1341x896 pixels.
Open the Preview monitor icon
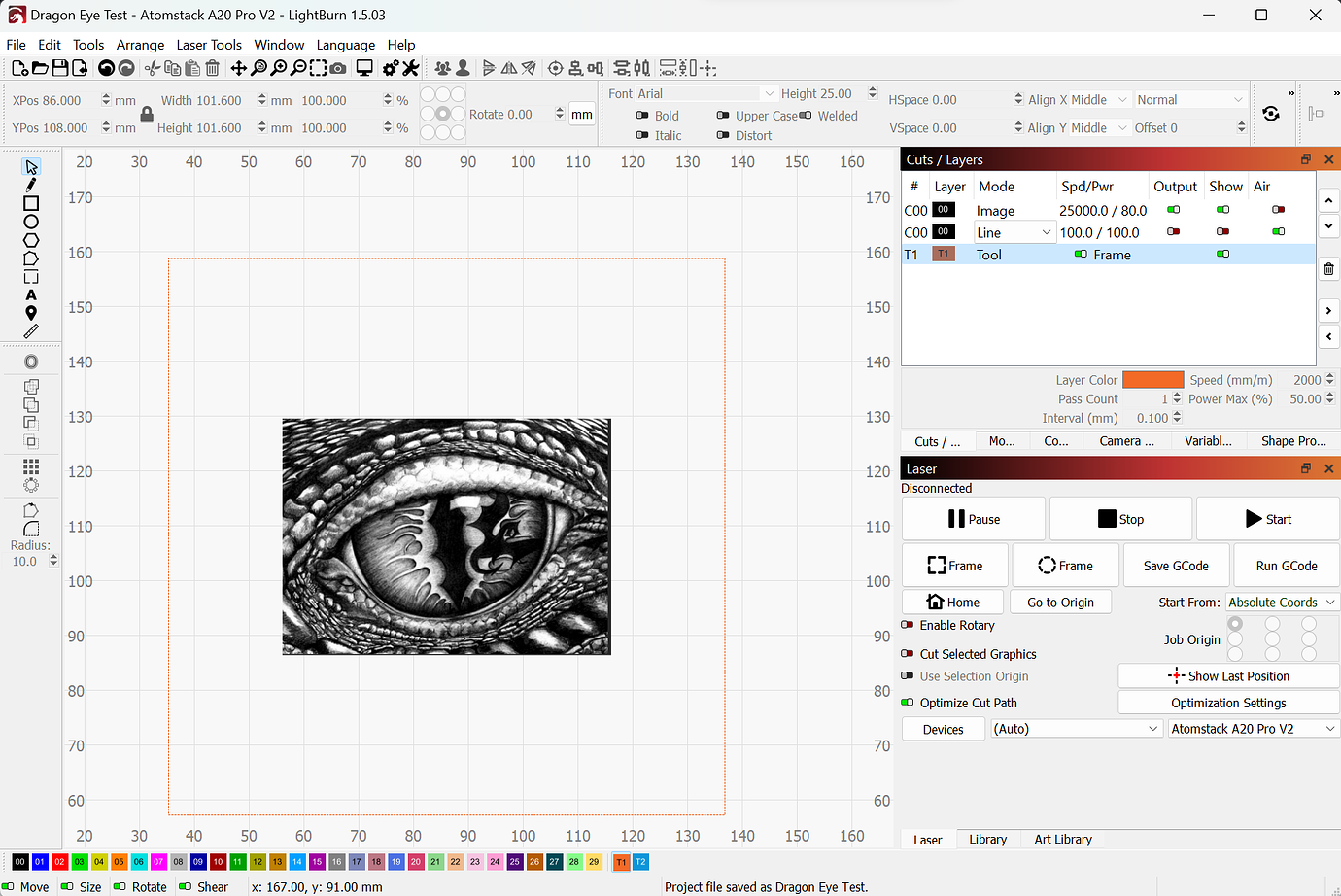(x=364, y=68)
